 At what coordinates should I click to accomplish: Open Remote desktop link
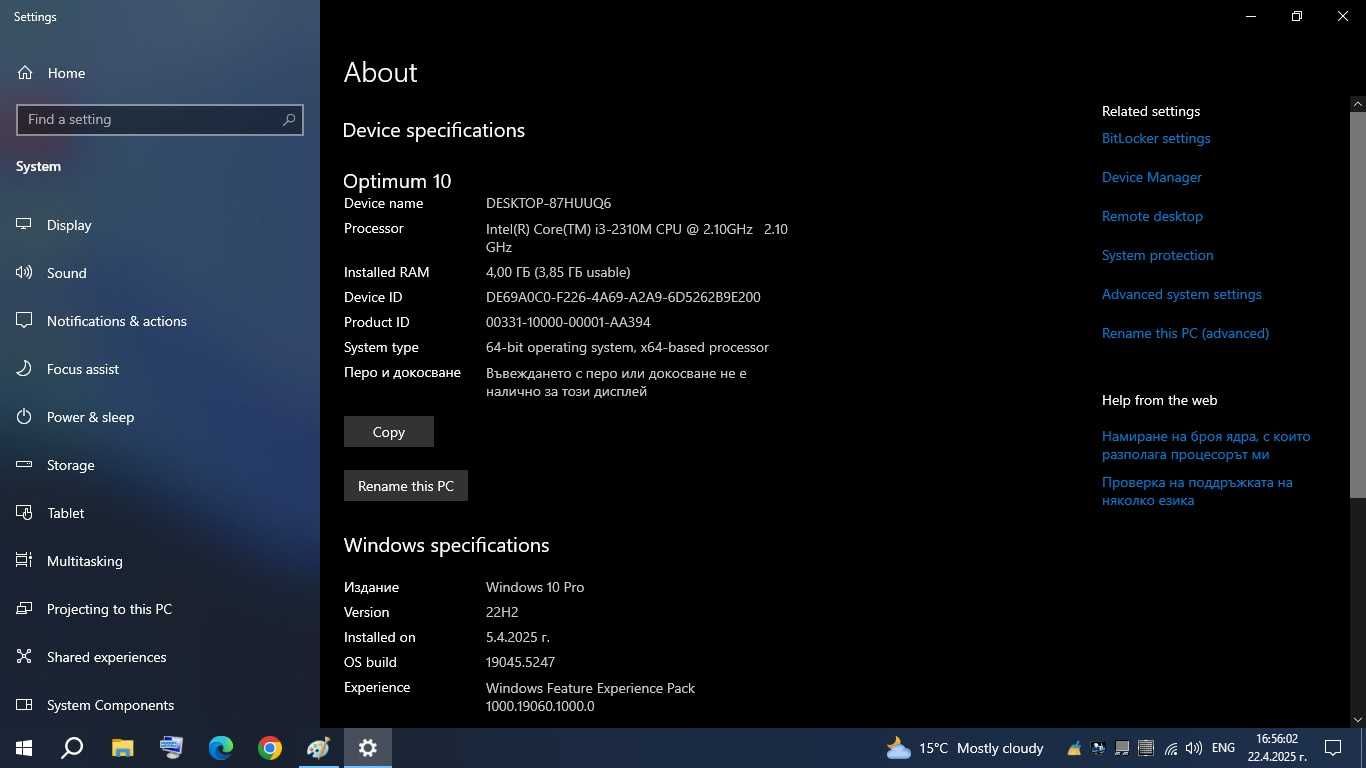[1152, 216]
